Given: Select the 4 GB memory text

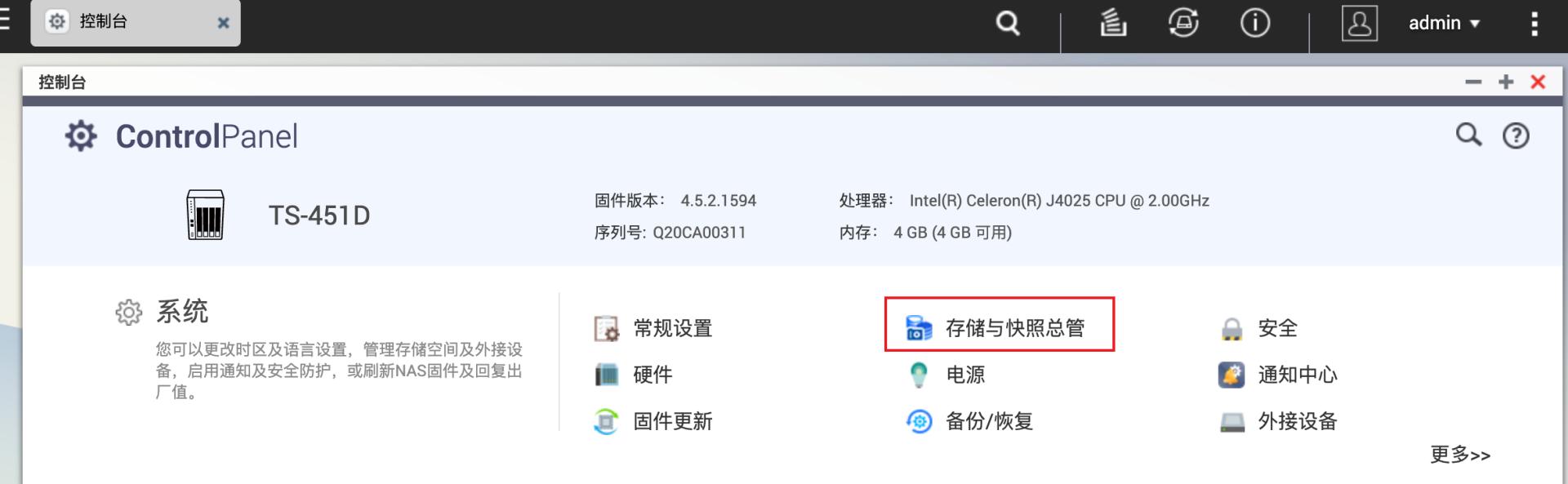Looking at the screenshot, I should [x=952, y=233].
